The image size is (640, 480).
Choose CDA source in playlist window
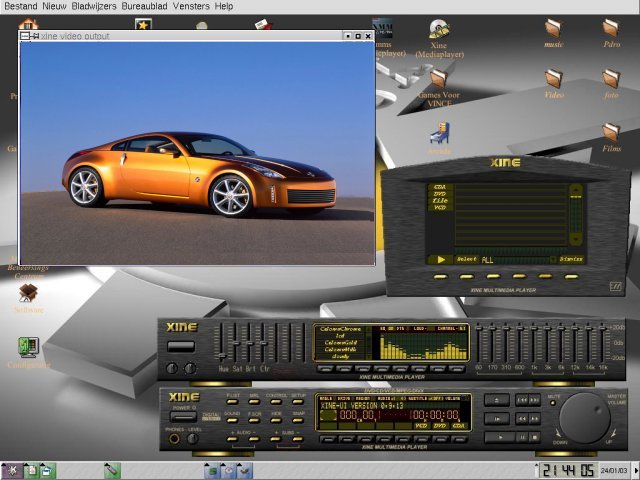point(440,187)
